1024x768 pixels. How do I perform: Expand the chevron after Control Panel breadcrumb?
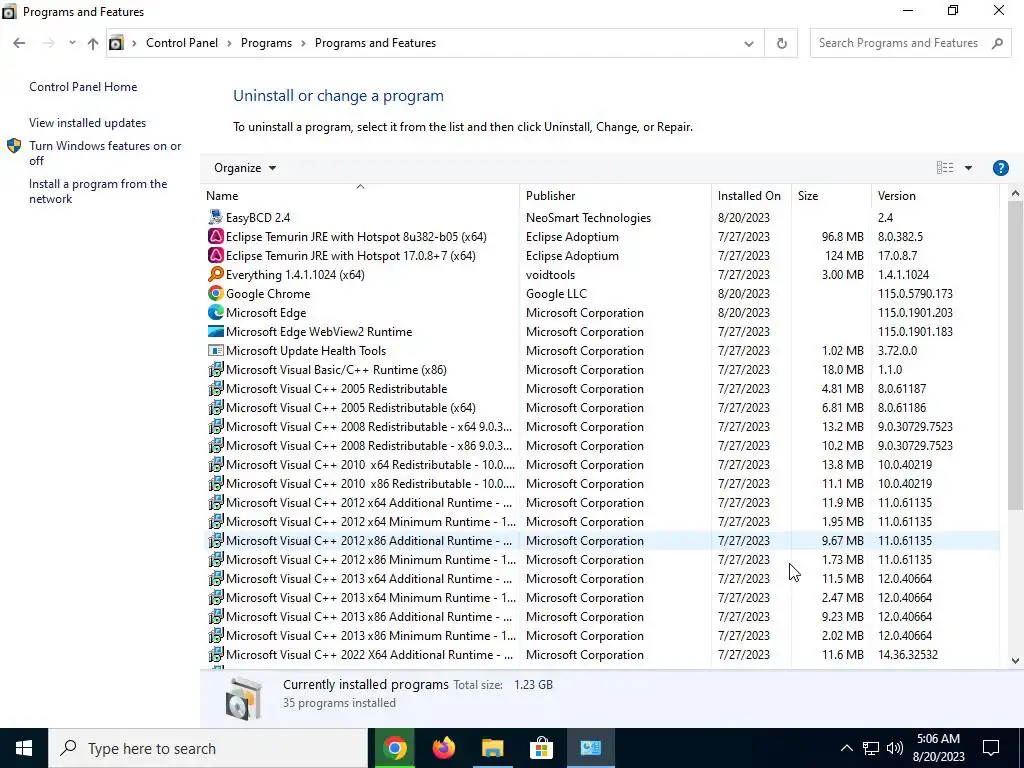[x=229, y=43]
